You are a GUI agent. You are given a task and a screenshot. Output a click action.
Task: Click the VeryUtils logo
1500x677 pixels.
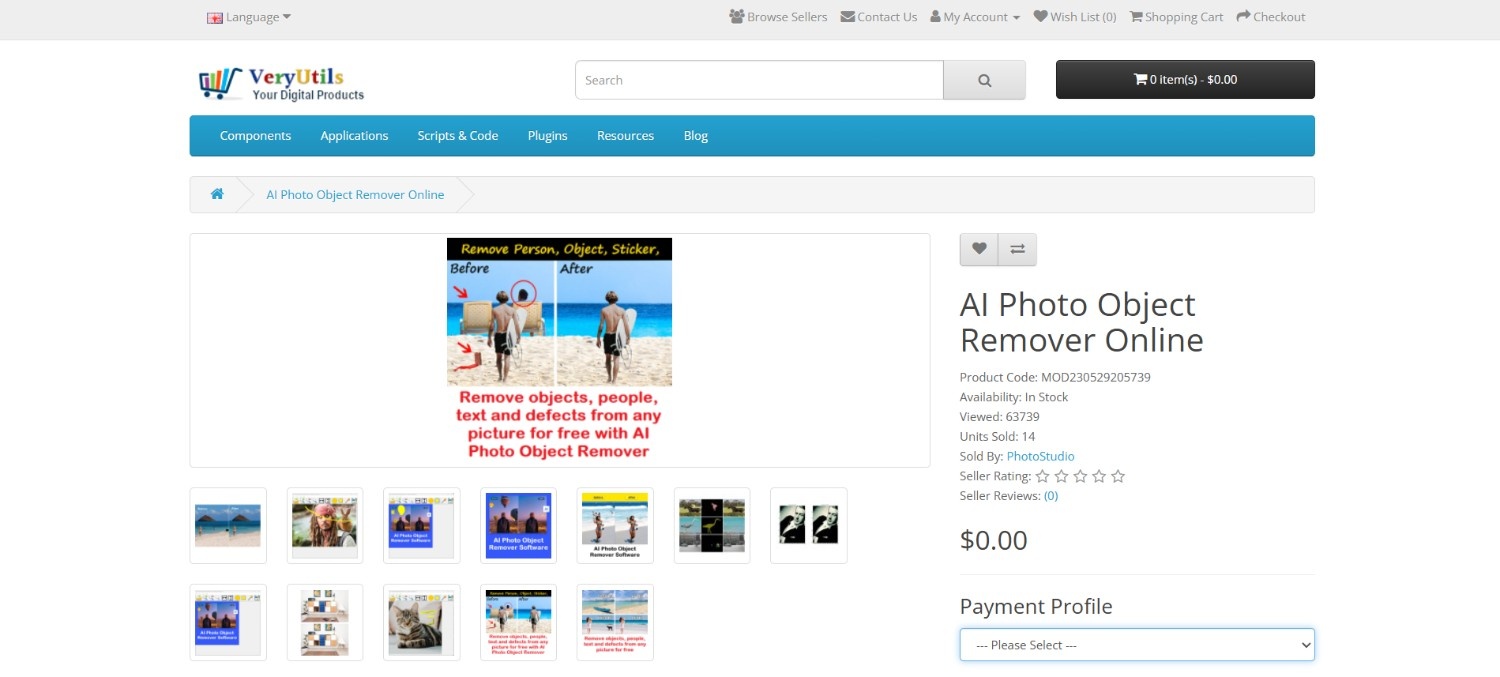click(281, 83)
